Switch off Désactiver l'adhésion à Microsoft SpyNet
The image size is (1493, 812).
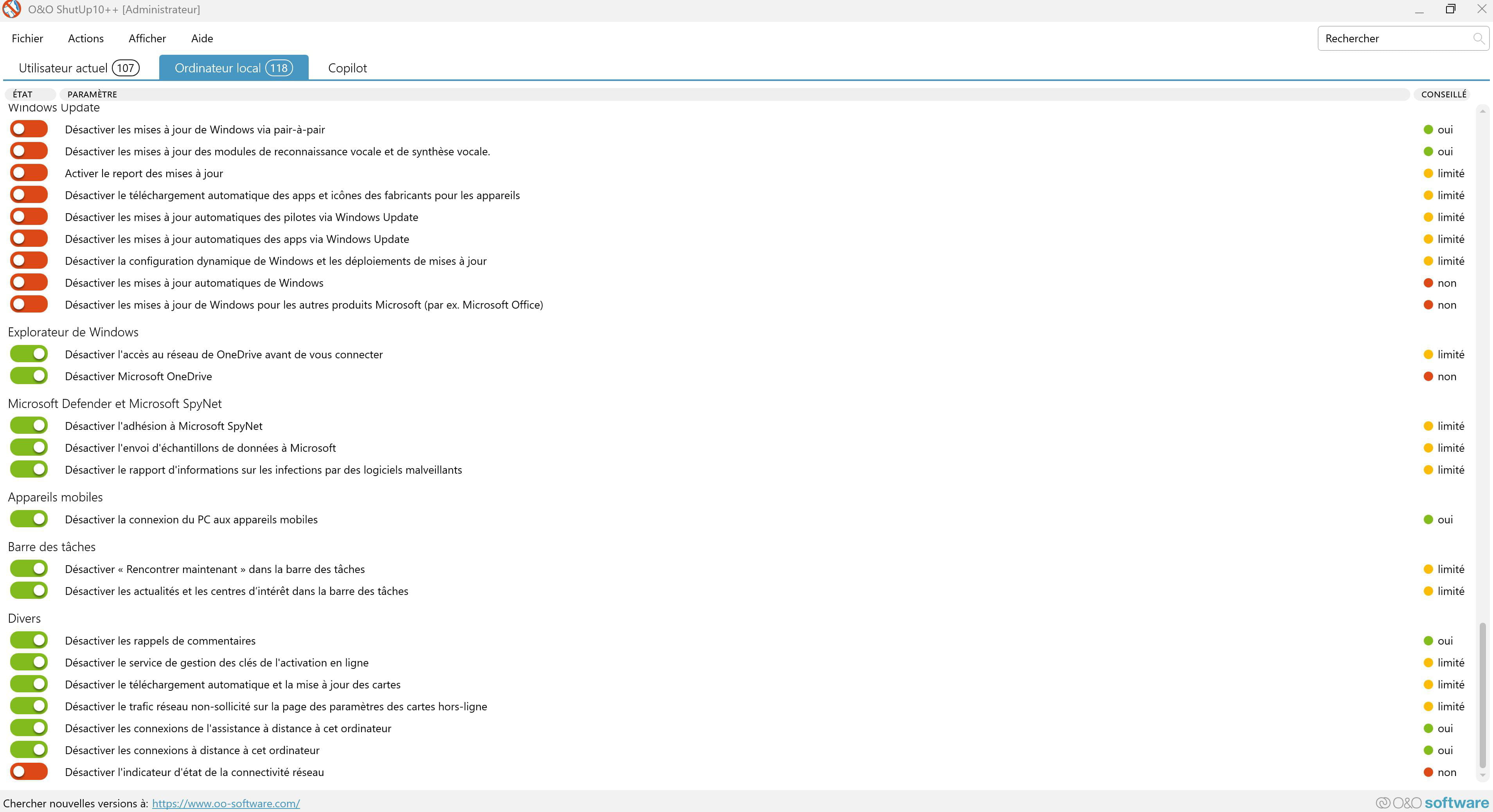(29, 426)
